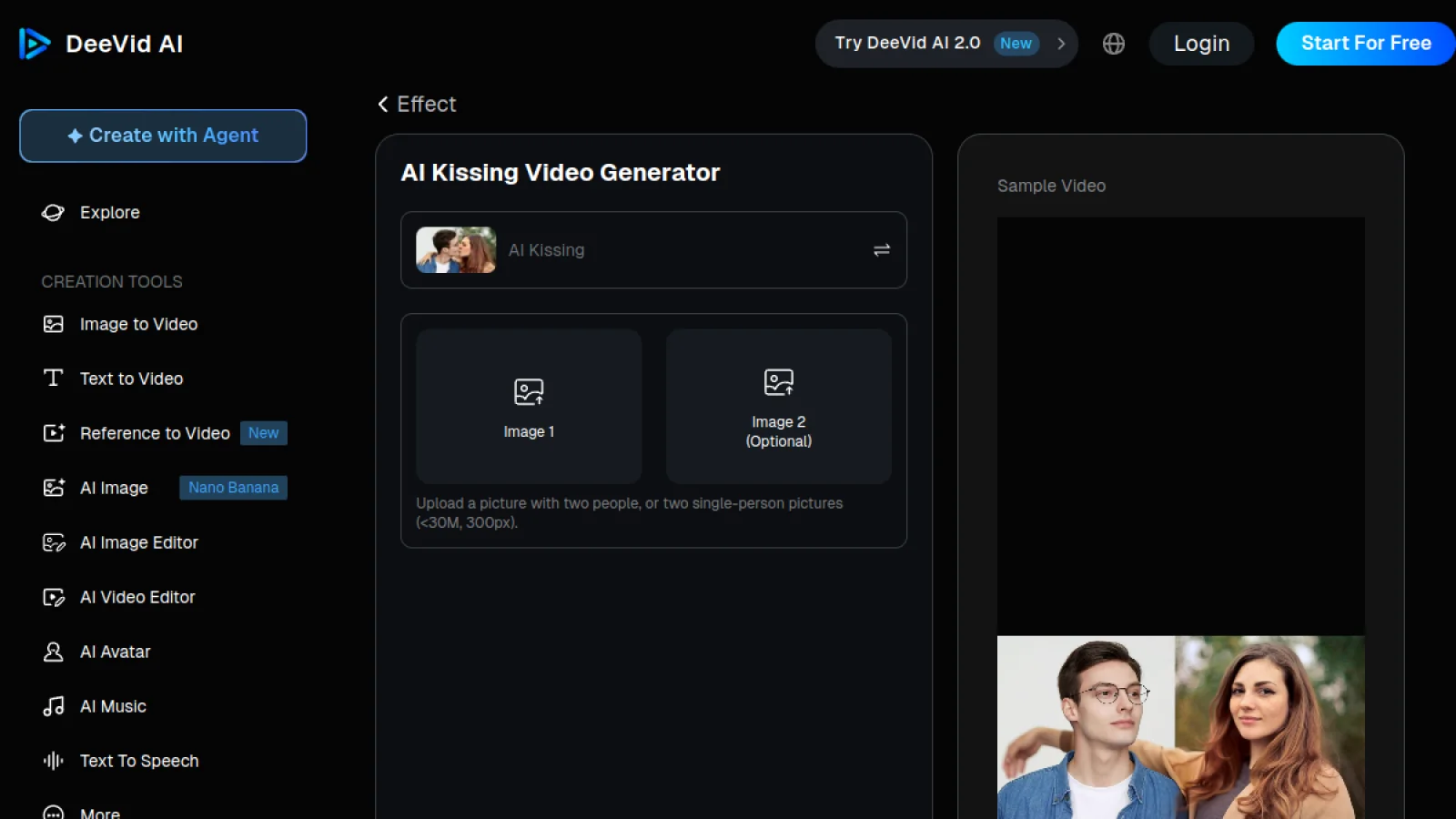Click the Text to Video T icon

54,379
